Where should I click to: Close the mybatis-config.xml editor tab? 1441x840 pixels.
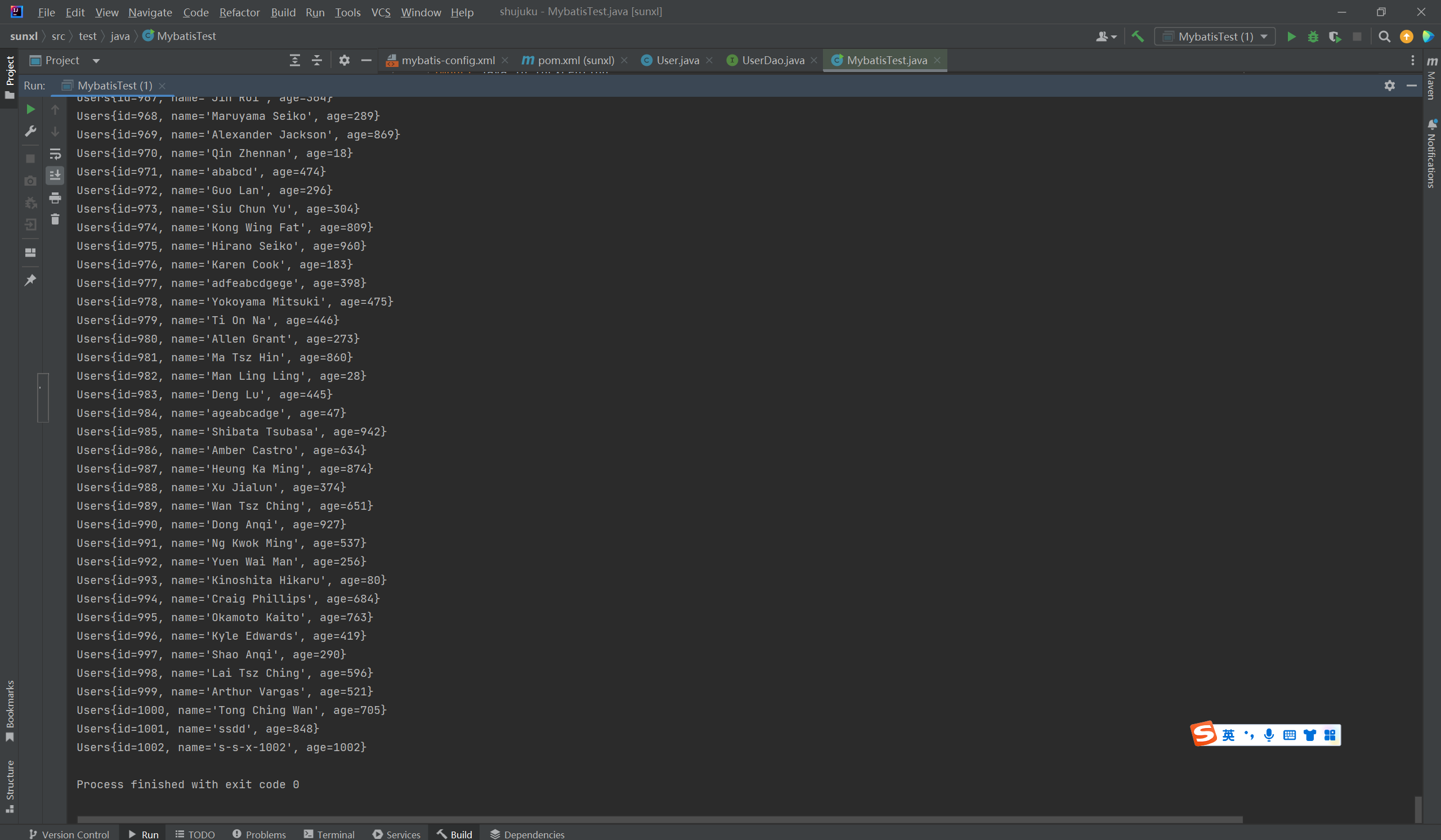505,61
